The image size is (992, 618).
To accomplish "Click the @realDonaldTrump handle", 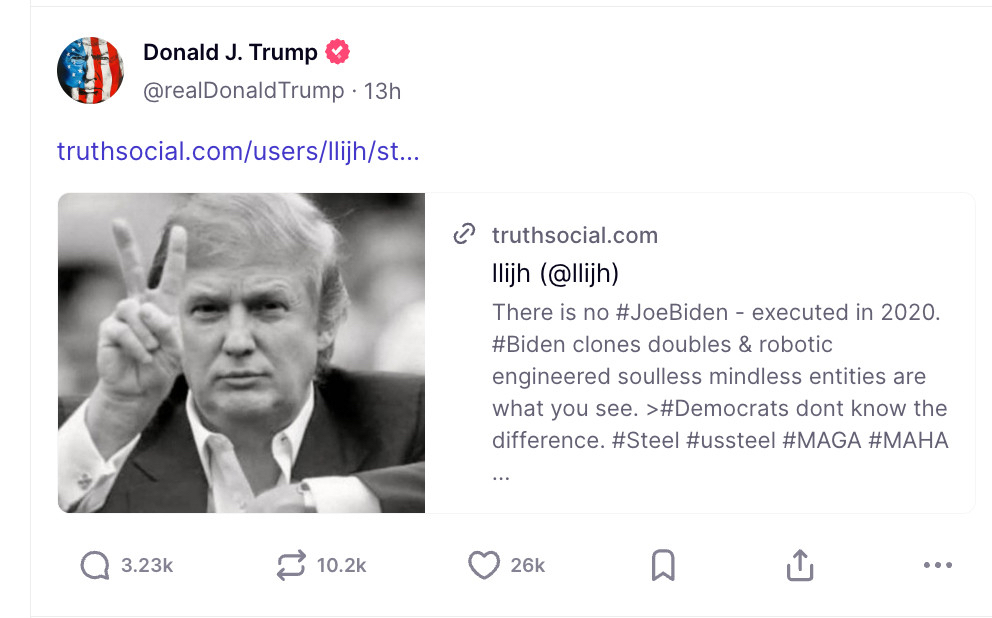I will coord(243,91).
